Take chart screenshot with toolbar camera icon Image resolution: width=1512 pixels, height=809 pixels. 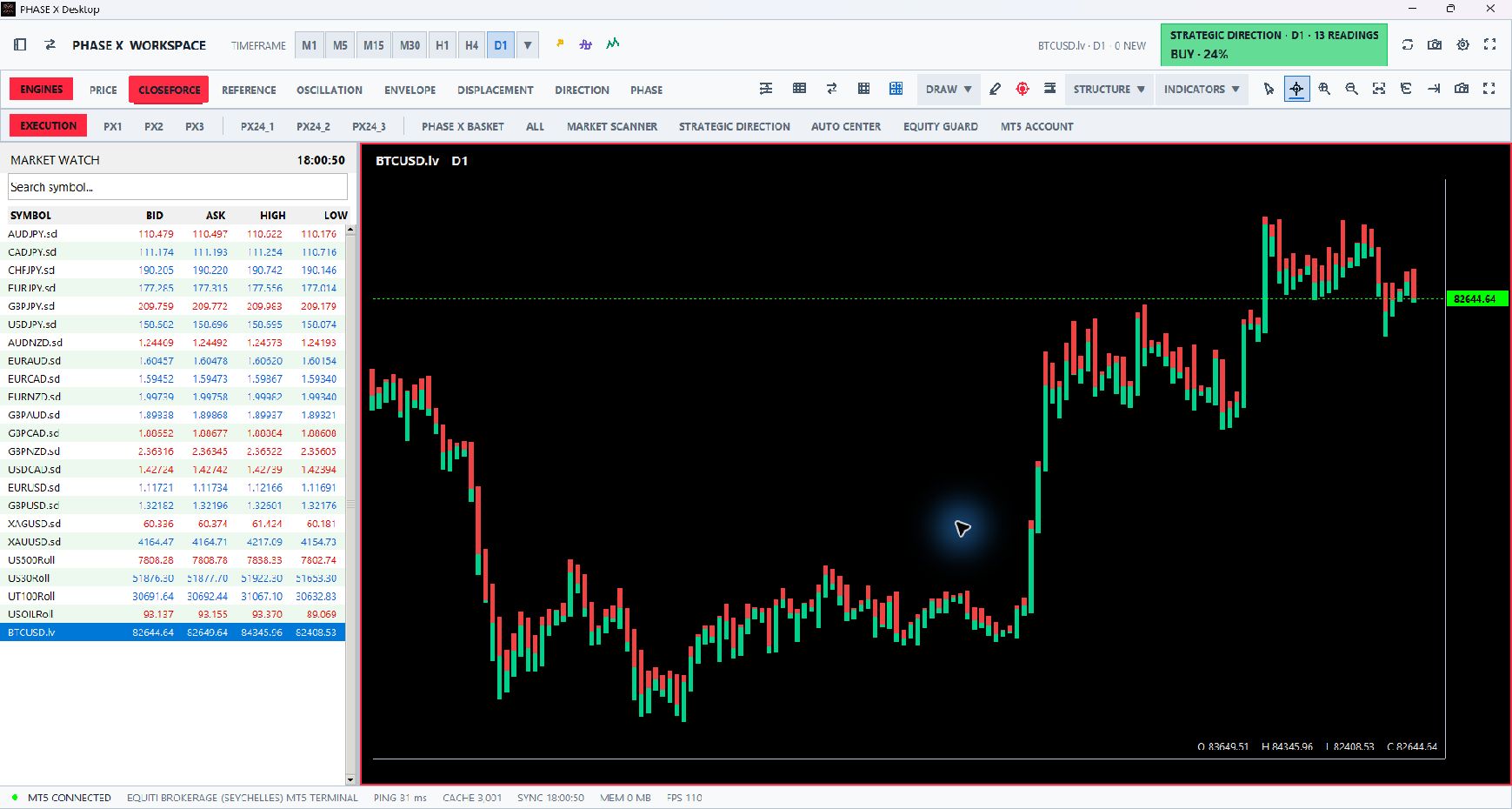(1462, 89)
